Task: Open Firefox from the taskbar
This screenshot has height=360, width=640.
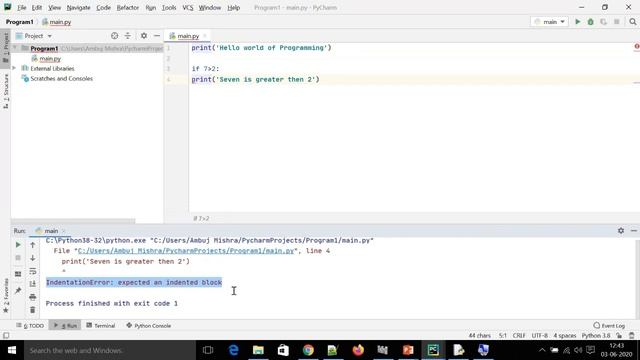Action: tap(358, 350)
